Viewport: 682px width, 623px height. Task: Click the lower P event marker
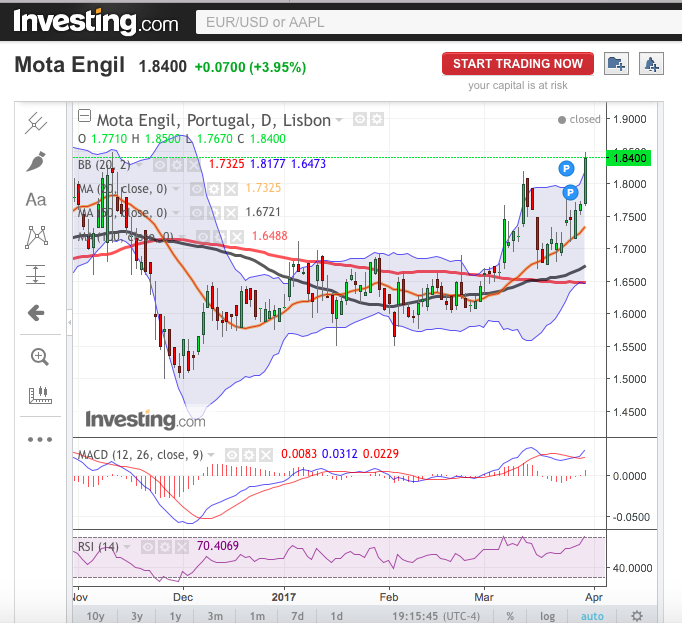point(570,192)
